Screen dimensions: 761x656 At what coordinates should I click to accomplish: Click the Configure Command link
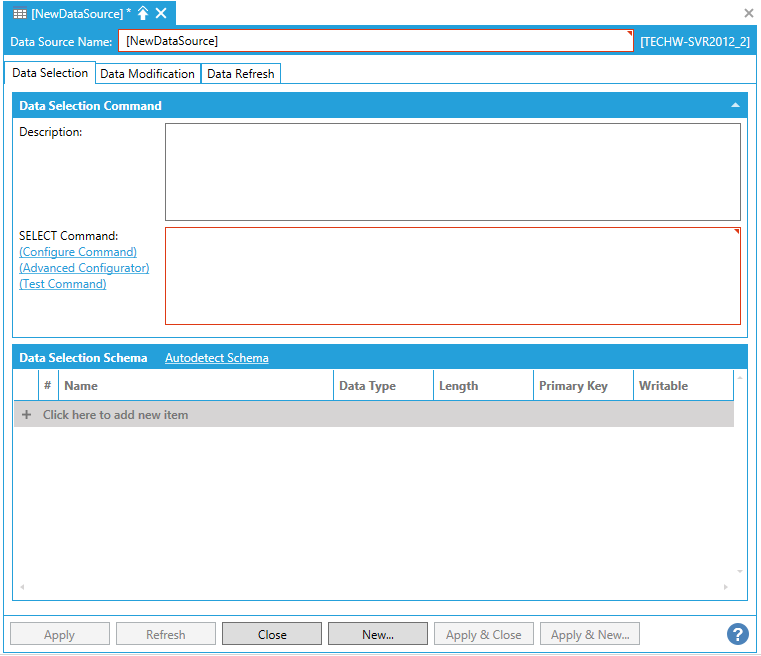coord(78,252)
